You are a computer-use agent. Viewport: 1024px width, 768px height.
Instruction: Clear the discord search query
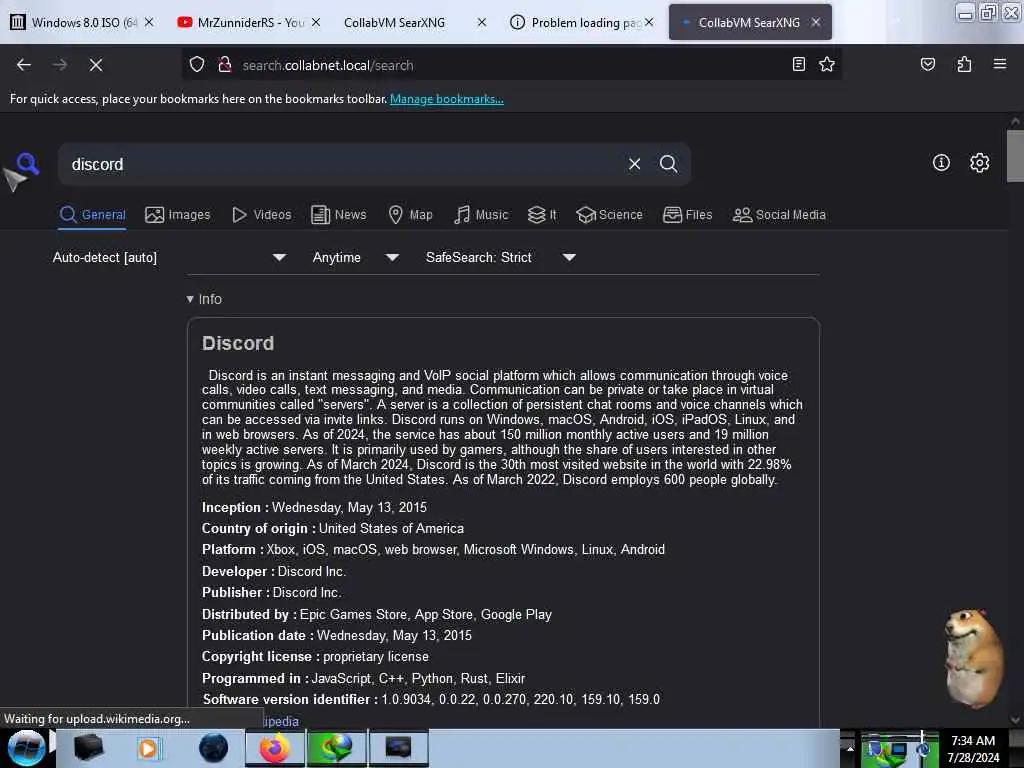[634, 164]
